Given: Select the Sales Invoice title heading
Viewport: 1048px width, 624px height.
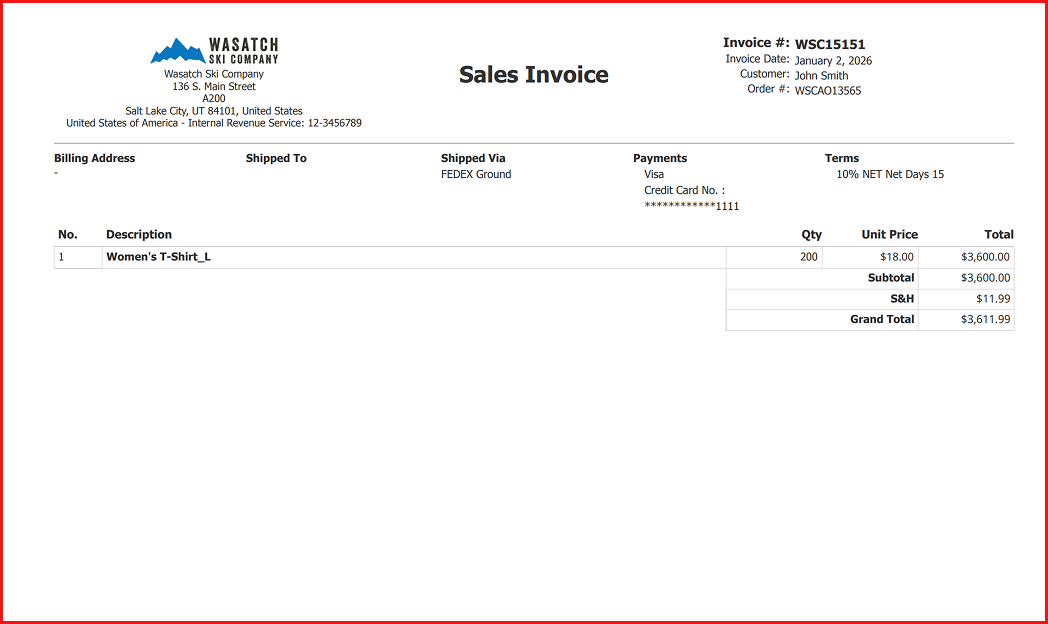Looking at the screenshot, I should tap(533, 75).
